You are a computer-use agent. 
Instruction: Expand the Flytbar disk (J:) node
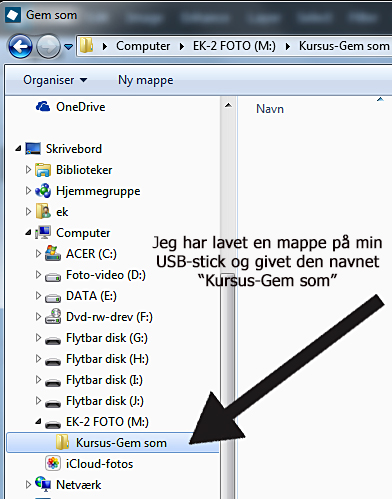pyautogui.click(x=38, y=401)
